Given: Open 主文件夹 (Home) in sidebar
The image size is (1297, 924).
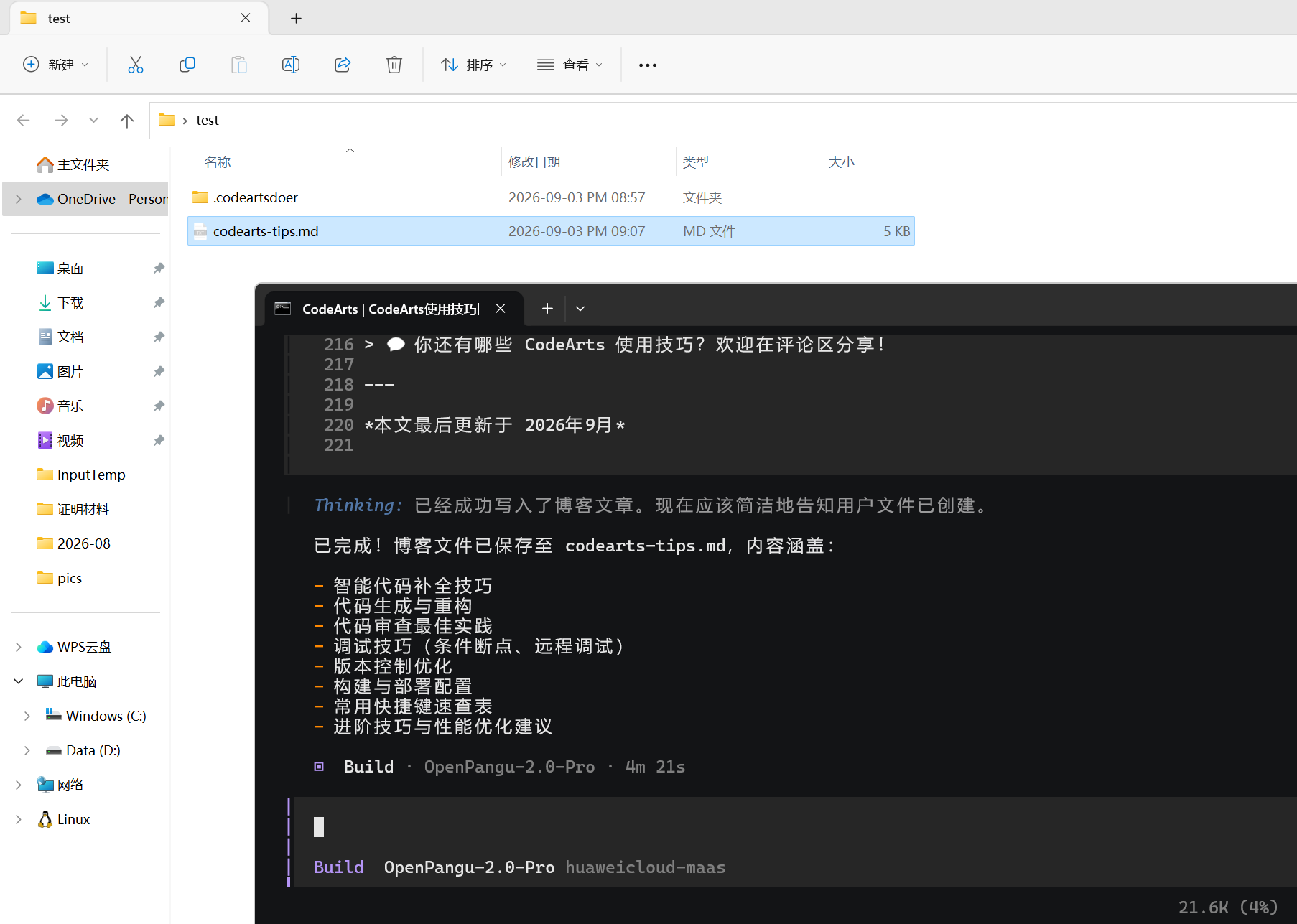Looking at the screenshot, I should (83, 164).
